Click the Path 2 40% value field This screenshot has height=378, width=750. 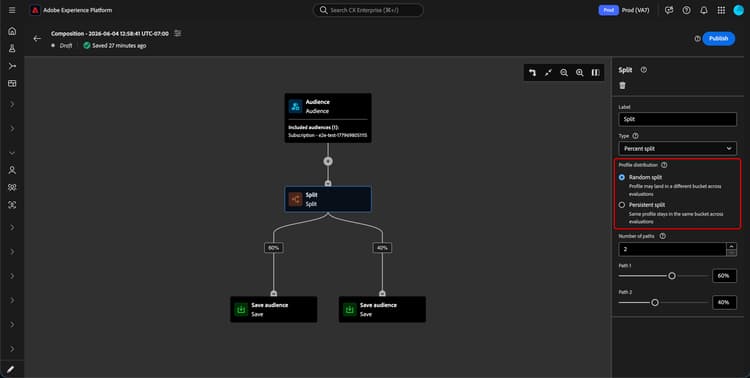click(x=724, y=302)
